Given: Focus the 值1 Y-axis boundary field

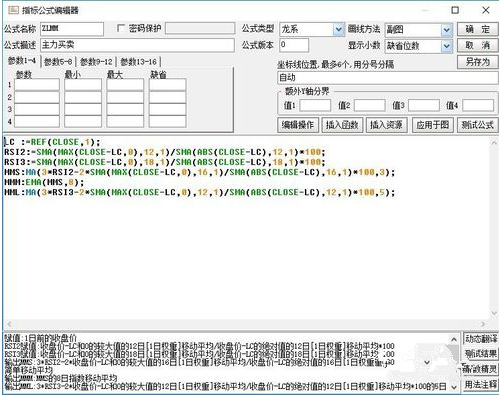Looking at the screenshot, I should [x=315, y=105].
